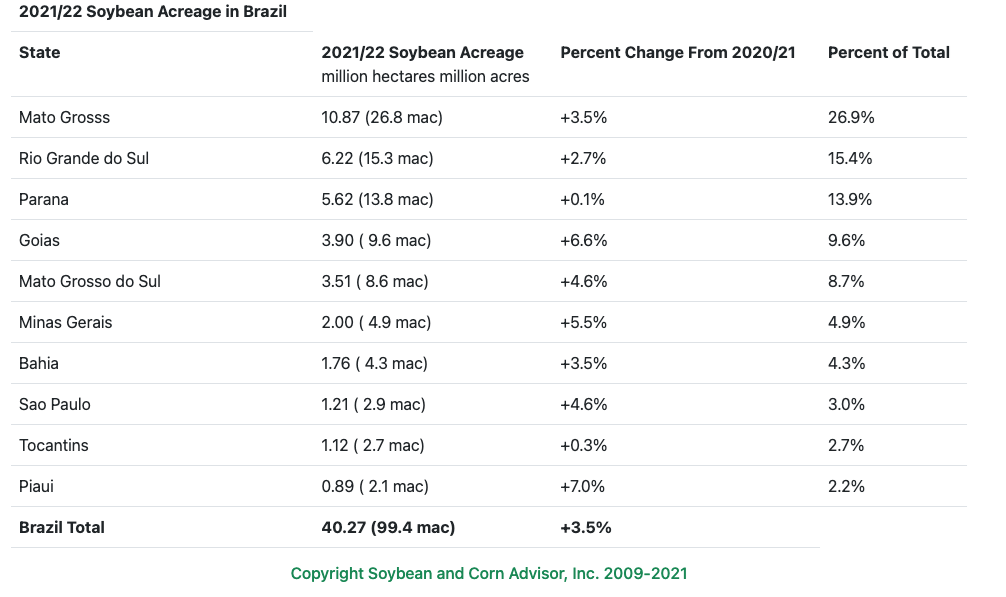Screen dimensions: 1006x597
Task: Click the Tocantins +0.3% change value
Action: (x=583, y=446)
